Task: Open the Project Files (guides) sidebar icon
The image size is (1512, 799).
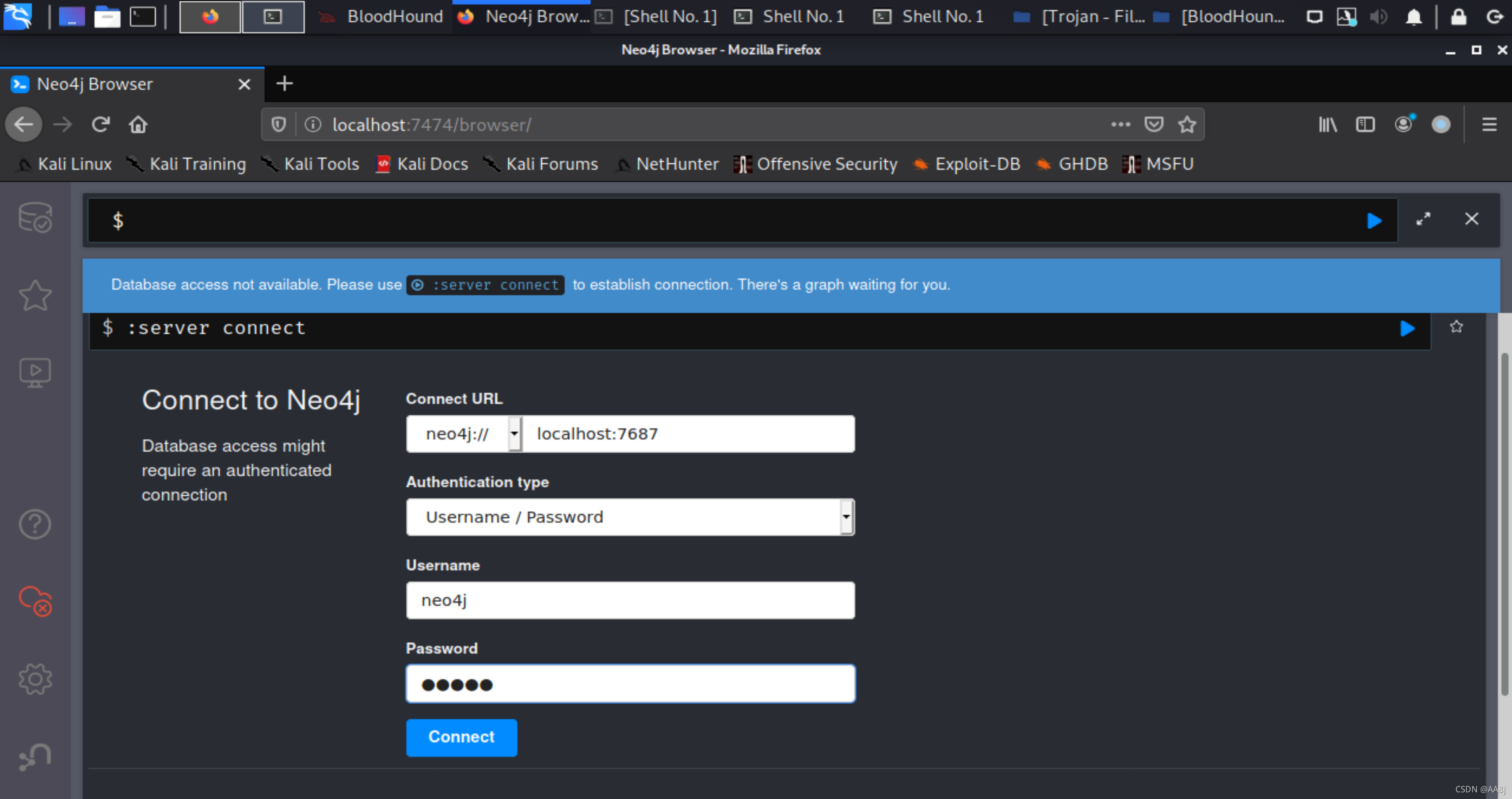Action: pyautogui.click(x=35, y=372)
